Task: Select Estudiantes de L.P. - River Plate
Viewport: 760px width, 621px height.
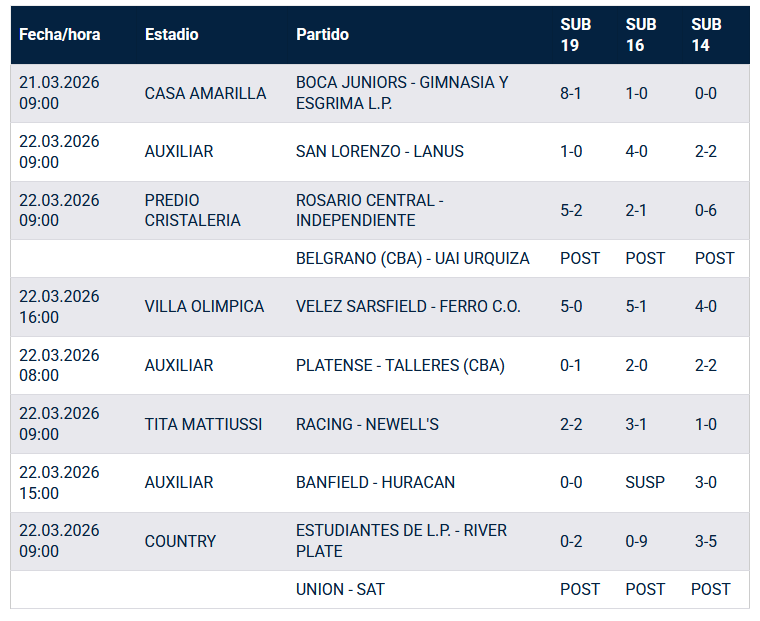Action: 401,541
